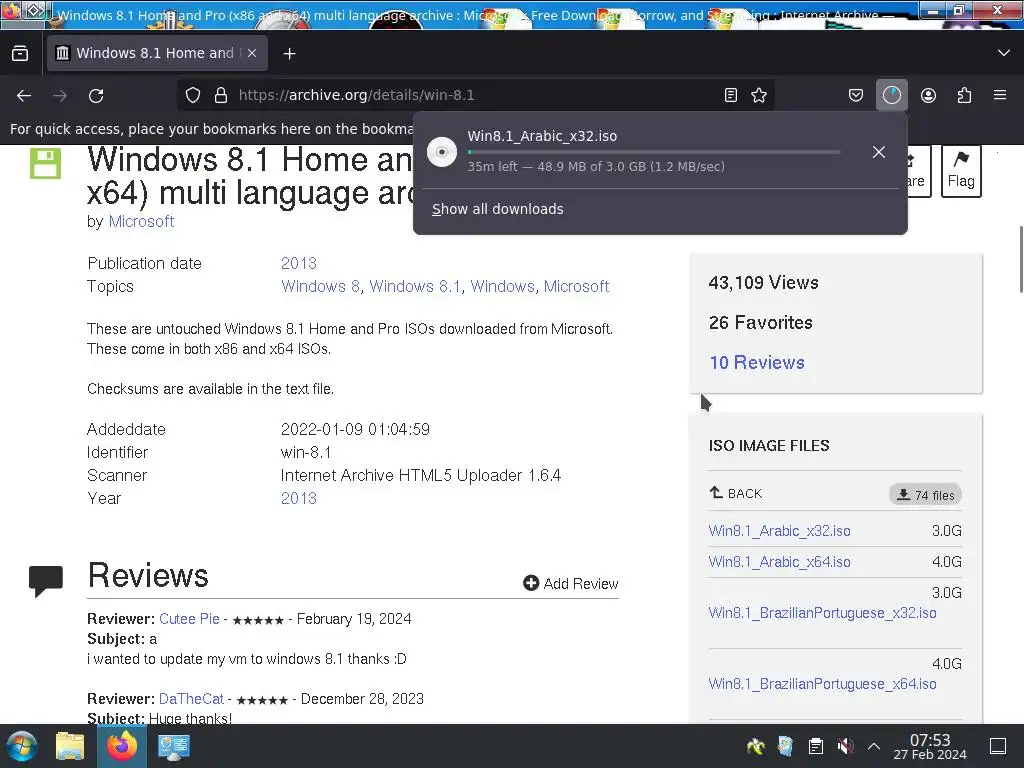Download Win8.1_BrazilianPortuguese_x64.iso
Viewport: 1024px width, 768px height.
822,684
